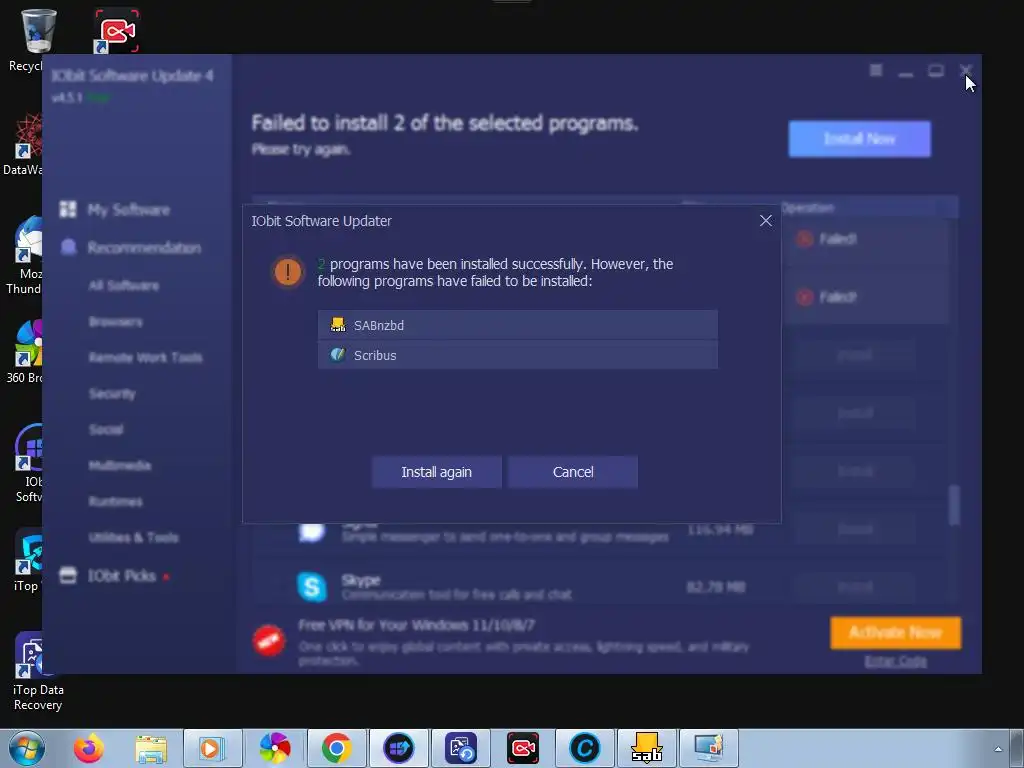The width and height of the screenshot is (1024, 768).
Task: Select the SABnzbd row in failed list
Action: 517,325
